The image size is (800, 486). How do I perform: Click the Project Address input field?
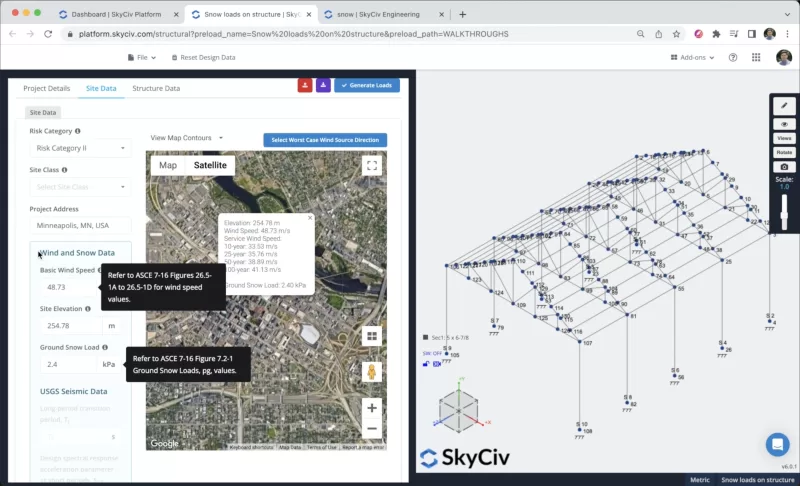tap(81, 225)
